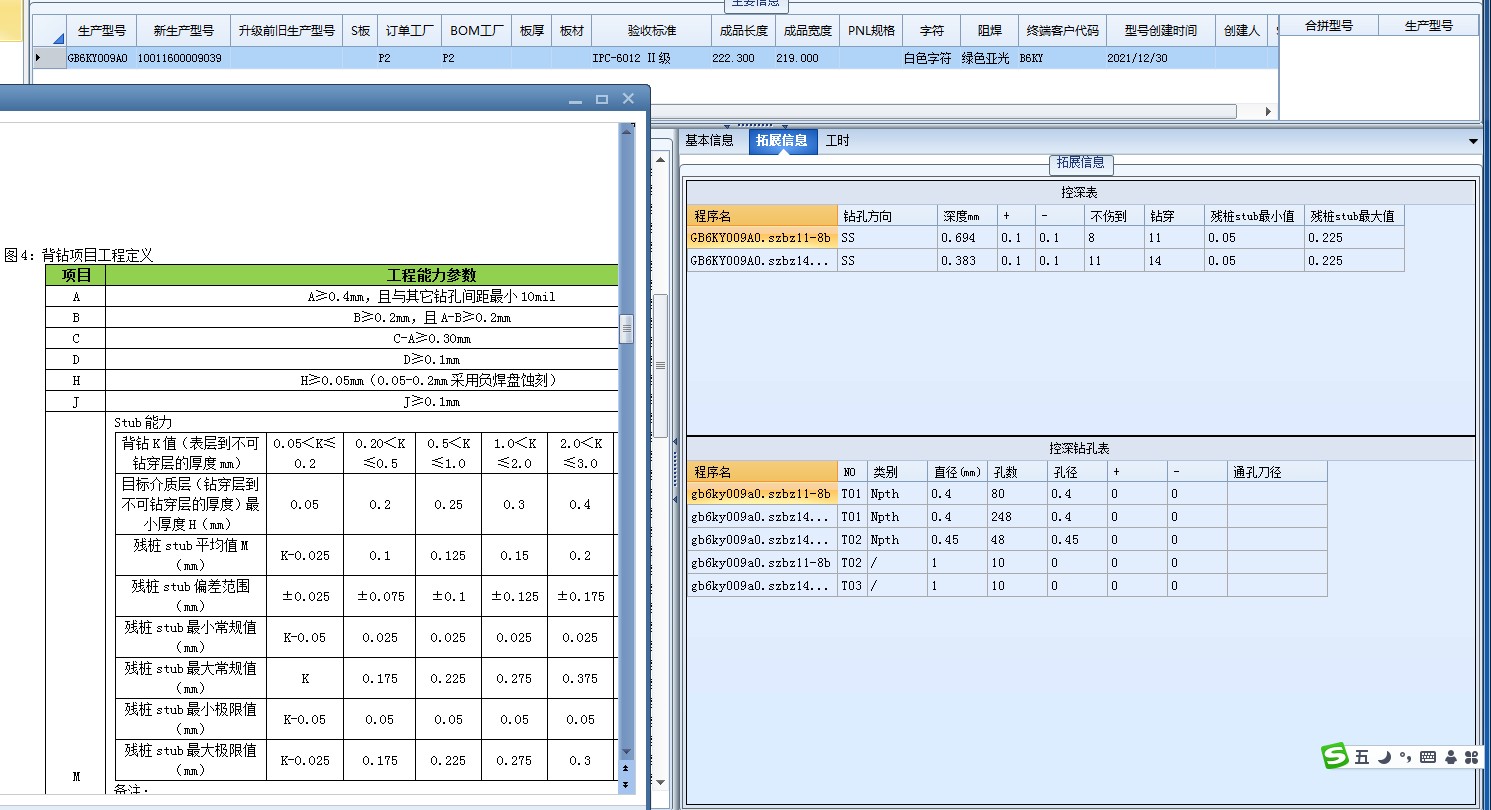Click the document scrollbar down arrow
The width and height of the screenshot is (1491, 810).
(627, 752)
